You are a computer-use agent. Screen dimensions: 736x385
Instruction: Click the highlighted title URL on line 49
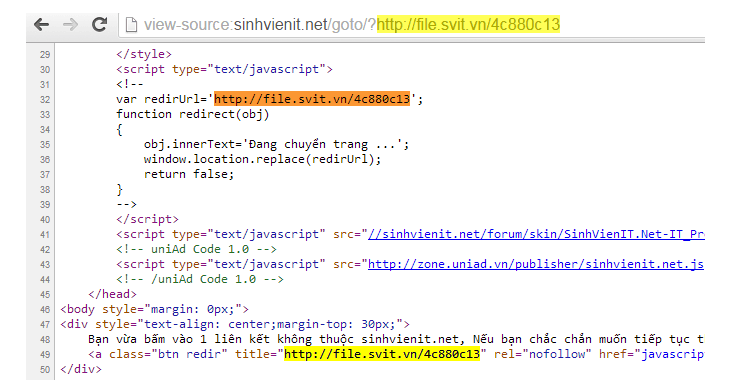[382, 354]
